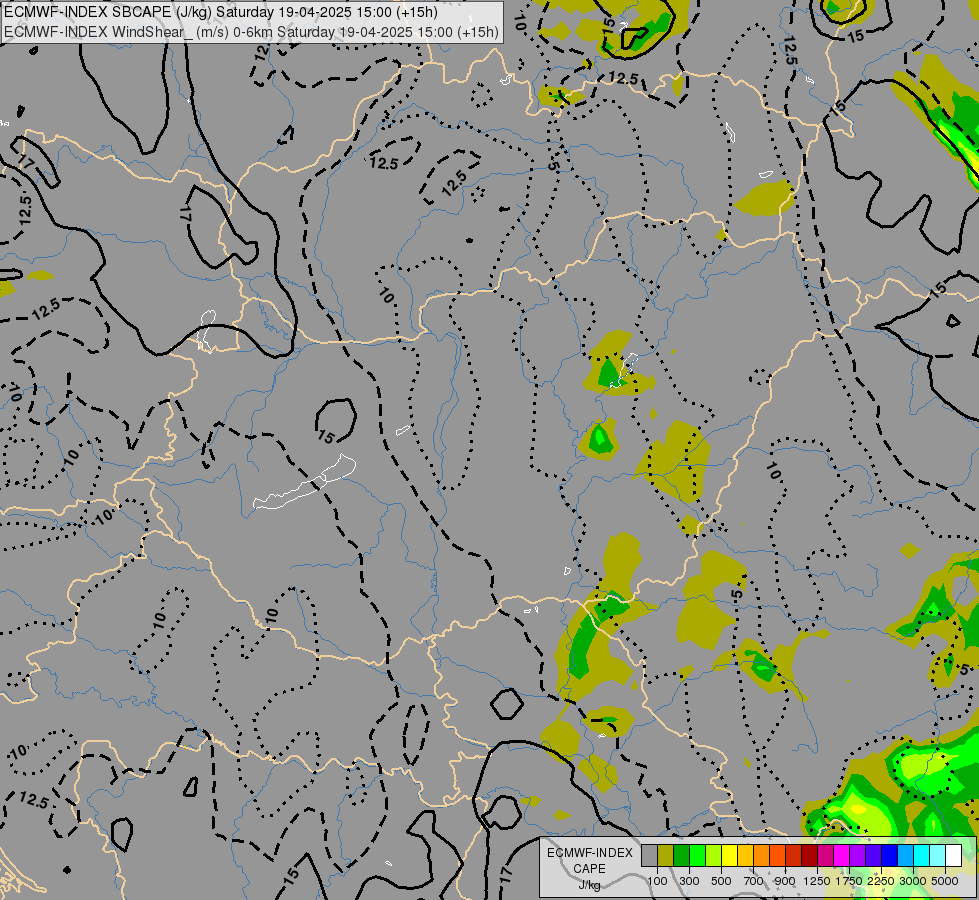Select the dark maroon legend swatch
This screenshot has width=979, height=900.
[810, 855]
